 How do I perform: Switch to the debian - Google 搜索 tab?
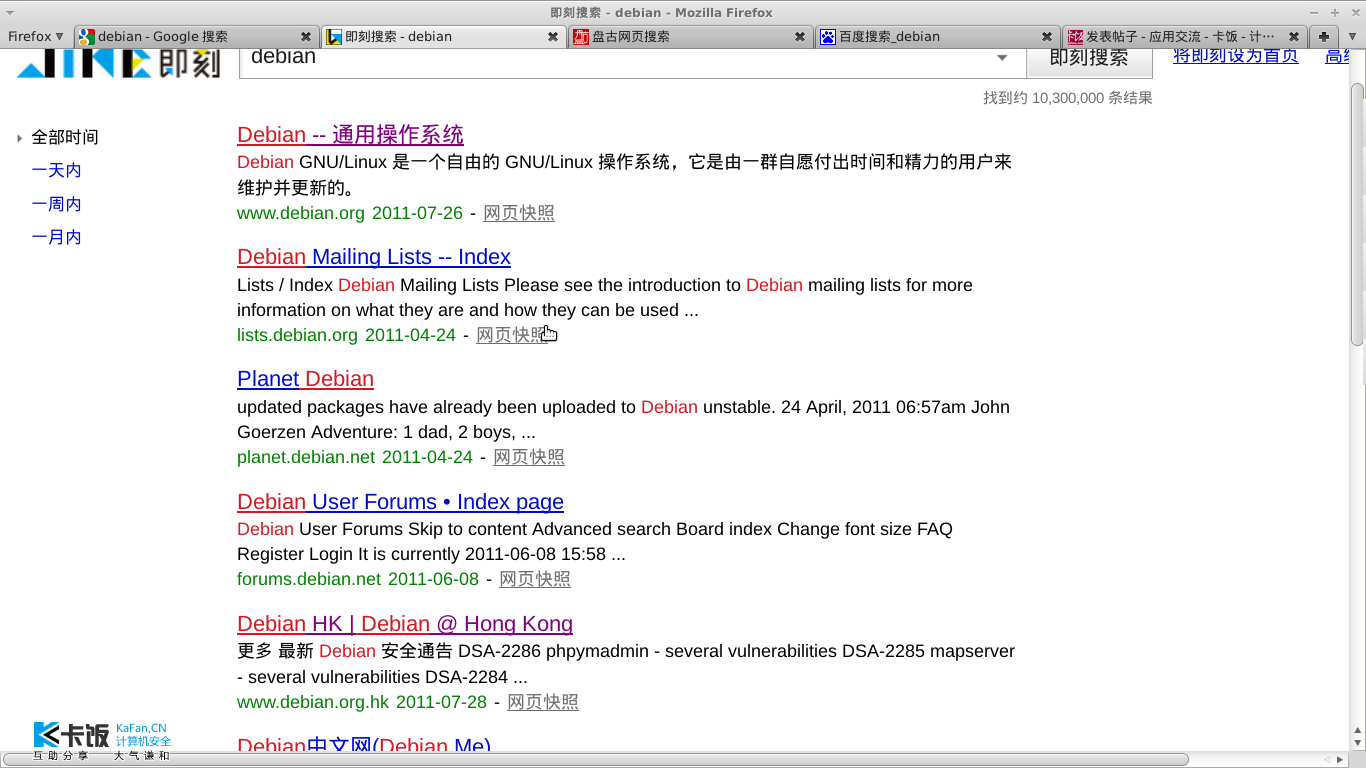point(196,36)
